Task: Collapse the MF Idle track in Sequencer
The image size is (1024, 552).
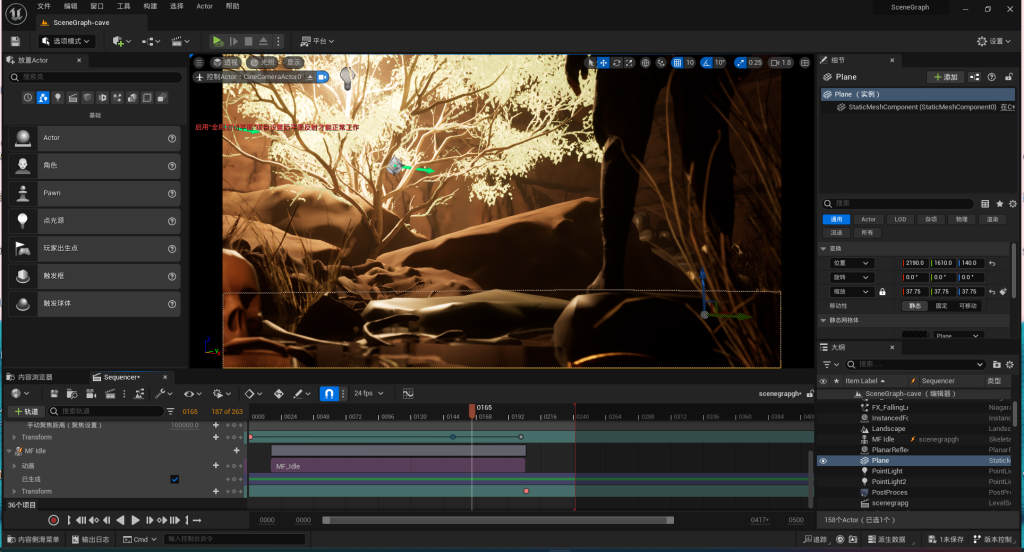Action: pyautogui.click(x=9, y=451)
